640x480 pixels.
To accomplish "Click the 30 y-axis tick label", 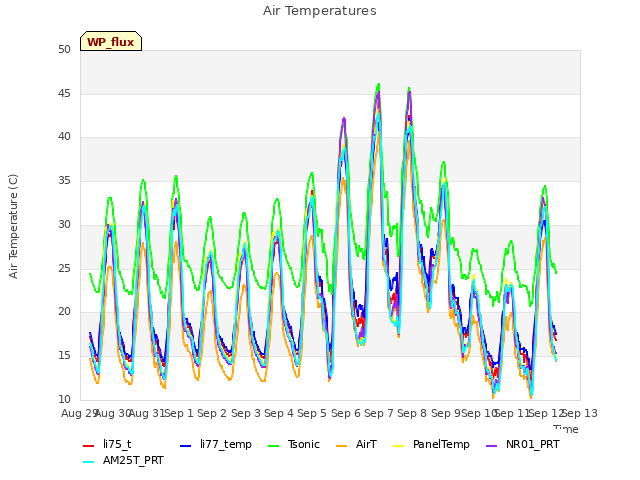I will (x=64, y=224).
